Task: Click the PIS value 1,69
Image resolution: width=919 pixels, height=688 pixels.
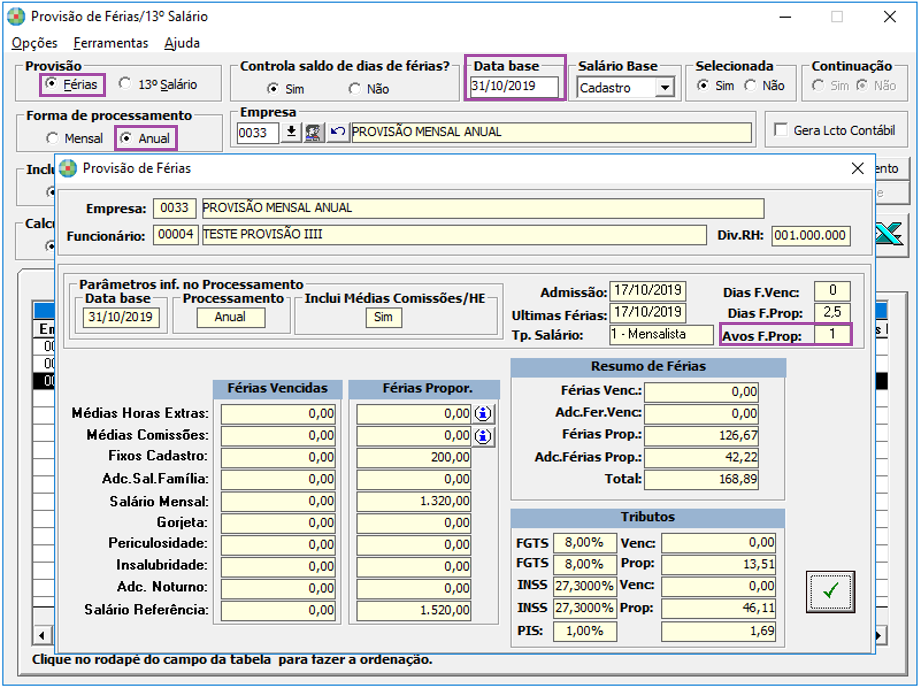Action: [x=719, y=632]
